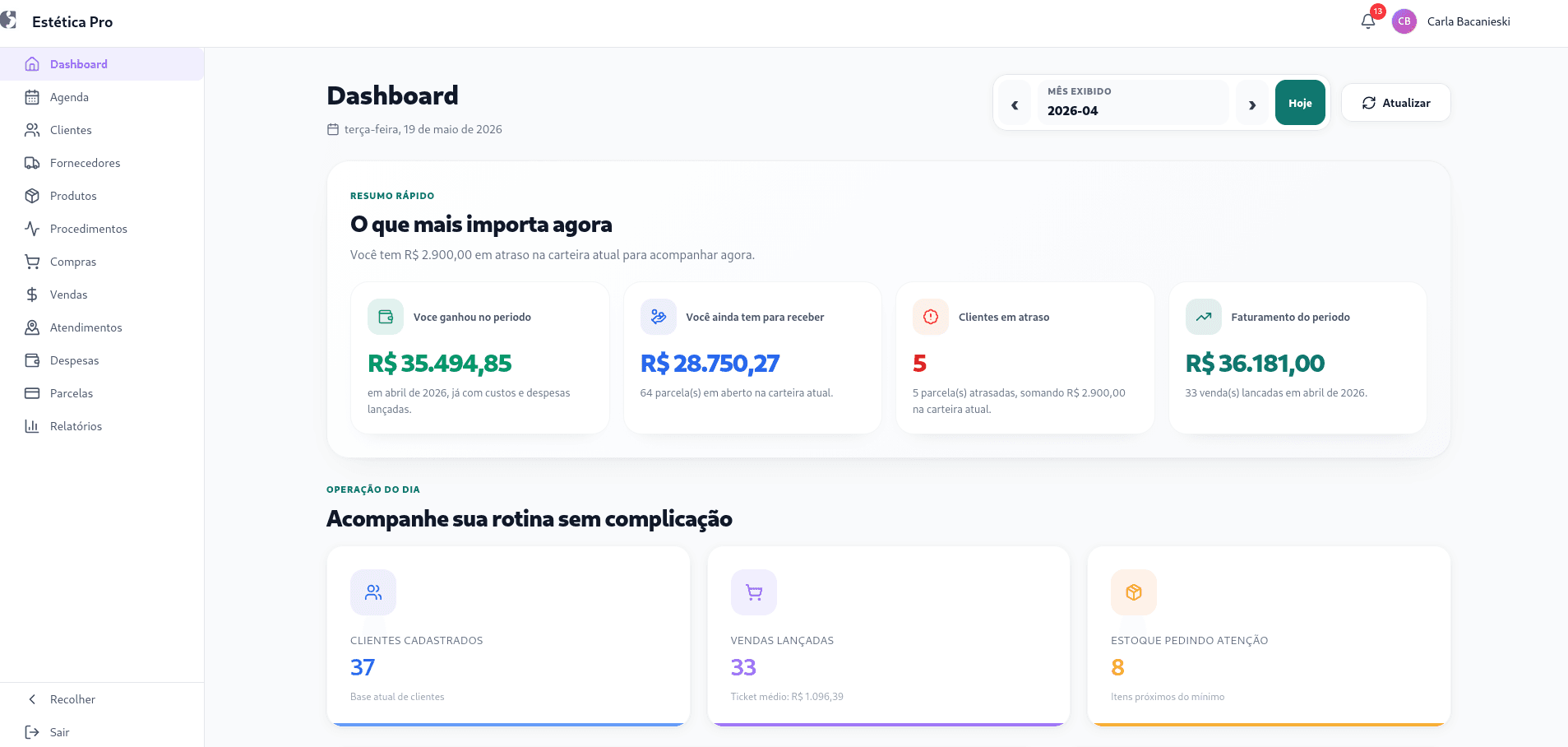Click the Dashboard home icon in sidebar

pyautogui.click(x=32, y=64)
